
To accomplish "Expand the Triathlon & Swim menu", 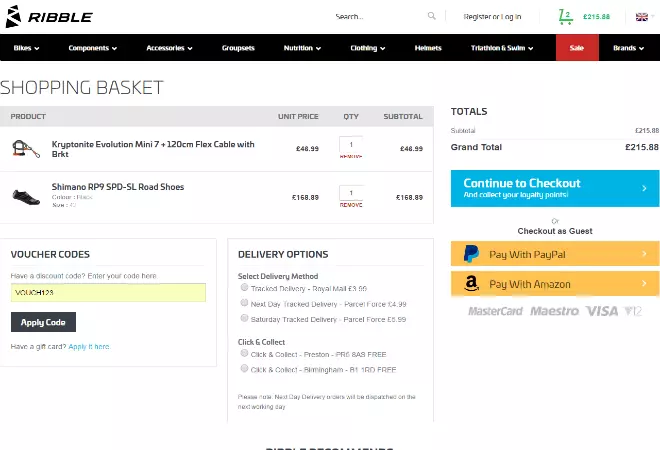I will pyautogui.click(x=502, y=48).
